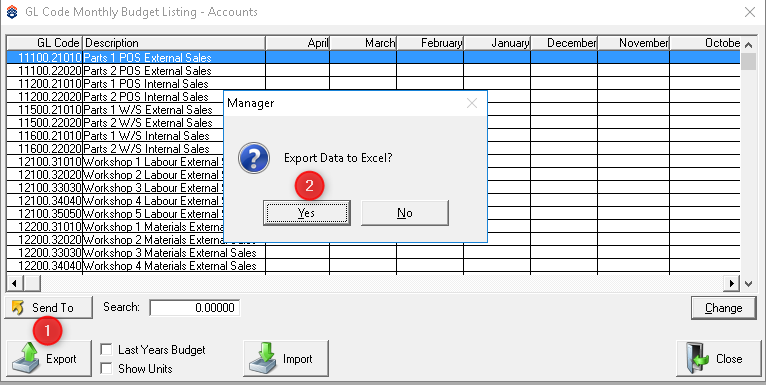Click the March column header
The width and height of the screenshot is (766, 385).
click(363, 43)
